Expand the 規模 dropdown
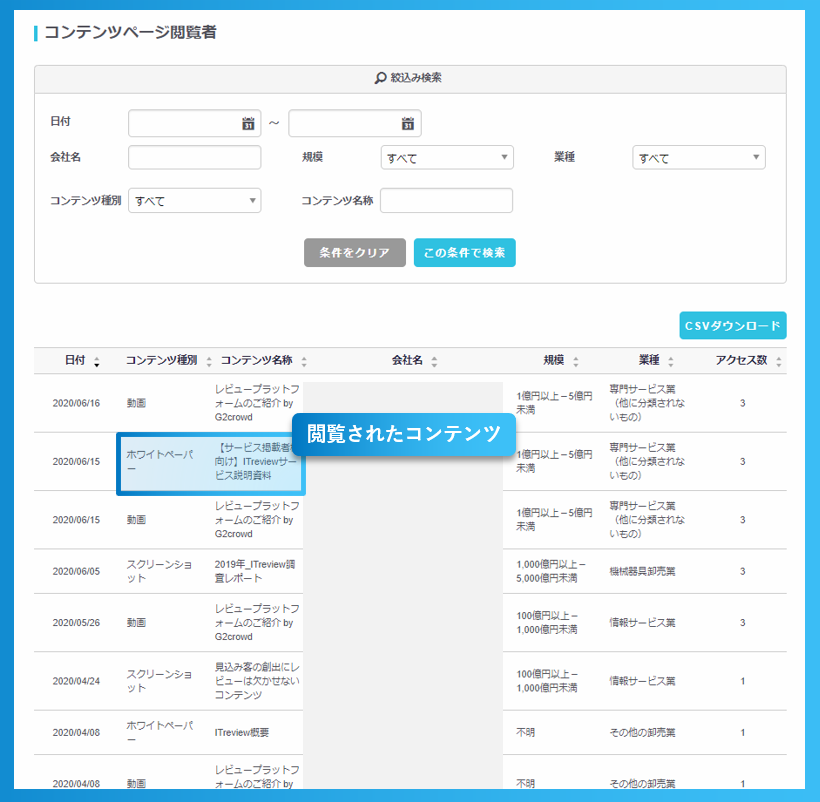 point(446,158)
